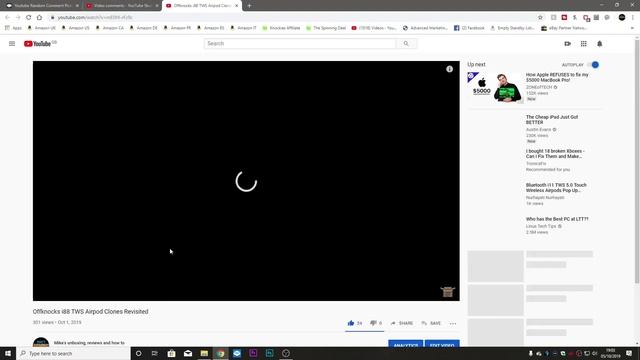Image resolution: width=640 pixels, height=360 pixels.
Task: Open Task View on the taskbar
Action: (x=155, y=353)
